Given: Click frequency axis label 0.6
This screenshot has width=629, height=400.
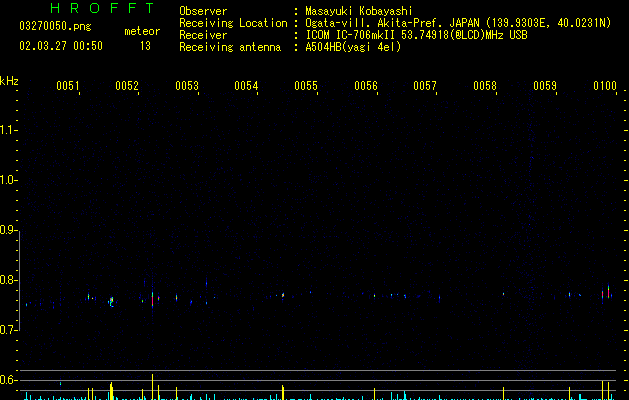Looking at the screenshot, I should [8, 380].
